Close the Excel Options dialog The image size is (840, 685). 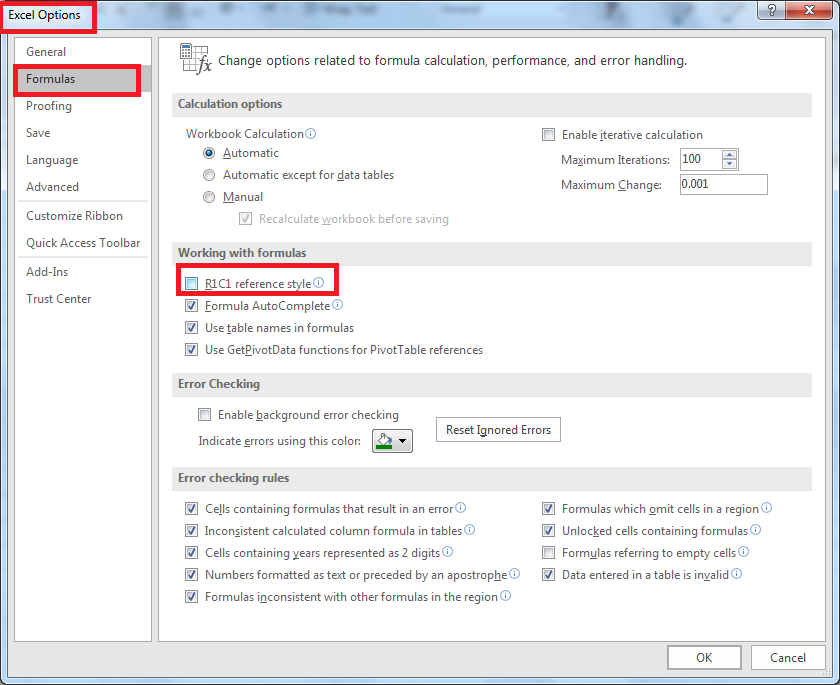pos(809,10)
